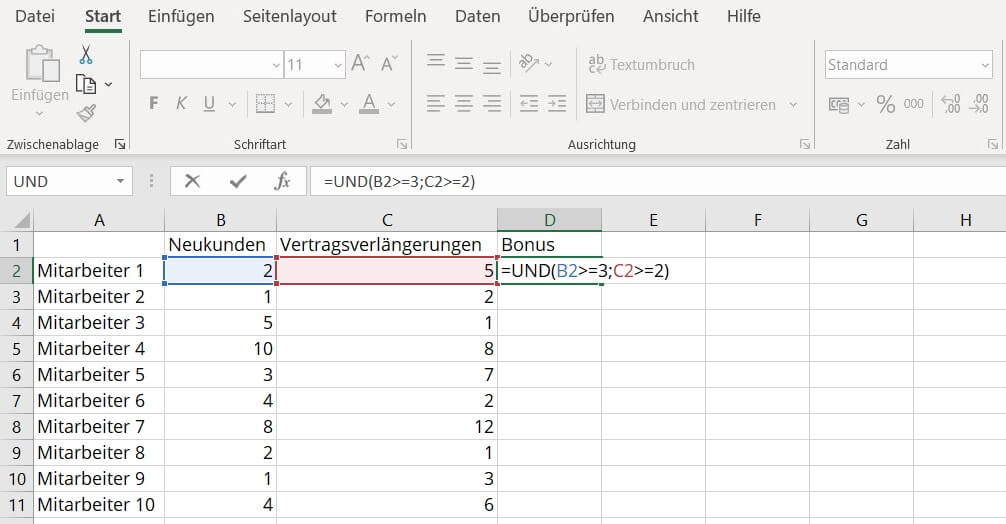Image resolution: width=1006 pixels, height=524 pixels.
Task: Click the Format Painter brush icon
Action: (86, 113)
